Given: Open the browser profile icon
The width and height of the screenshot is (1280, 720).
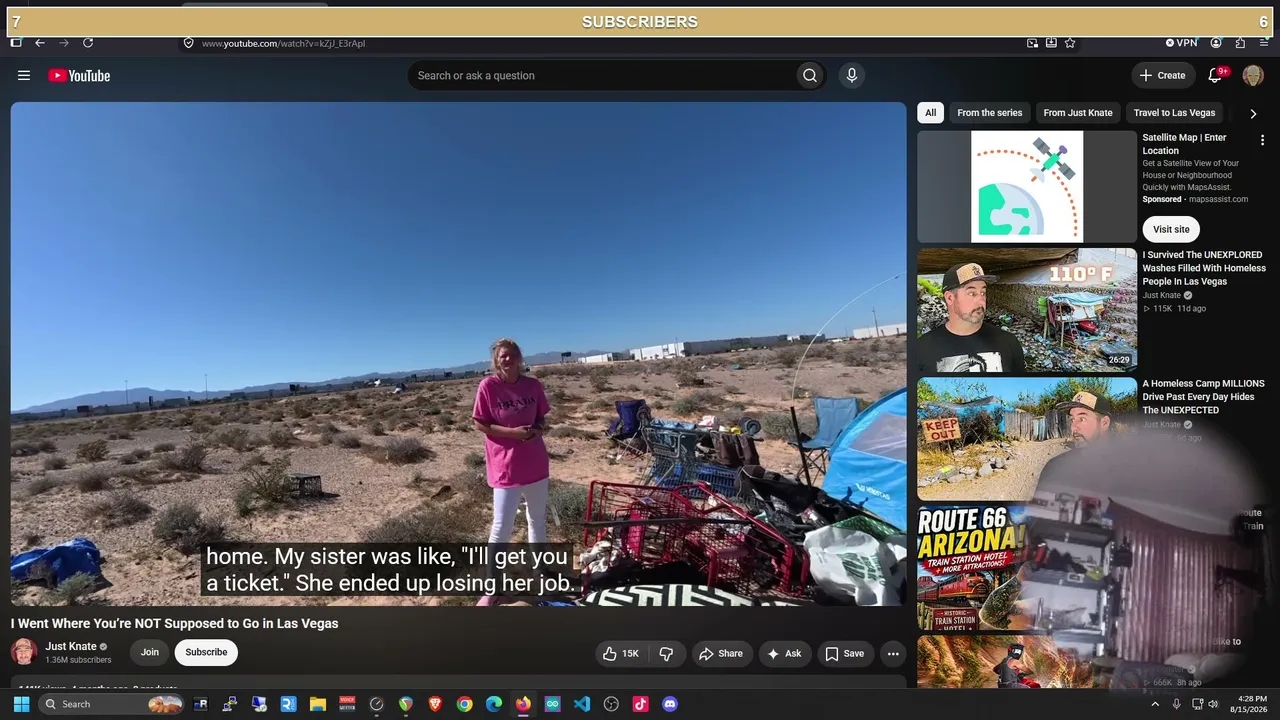Looking at the screenshot, I should (x=1216, y=43).
